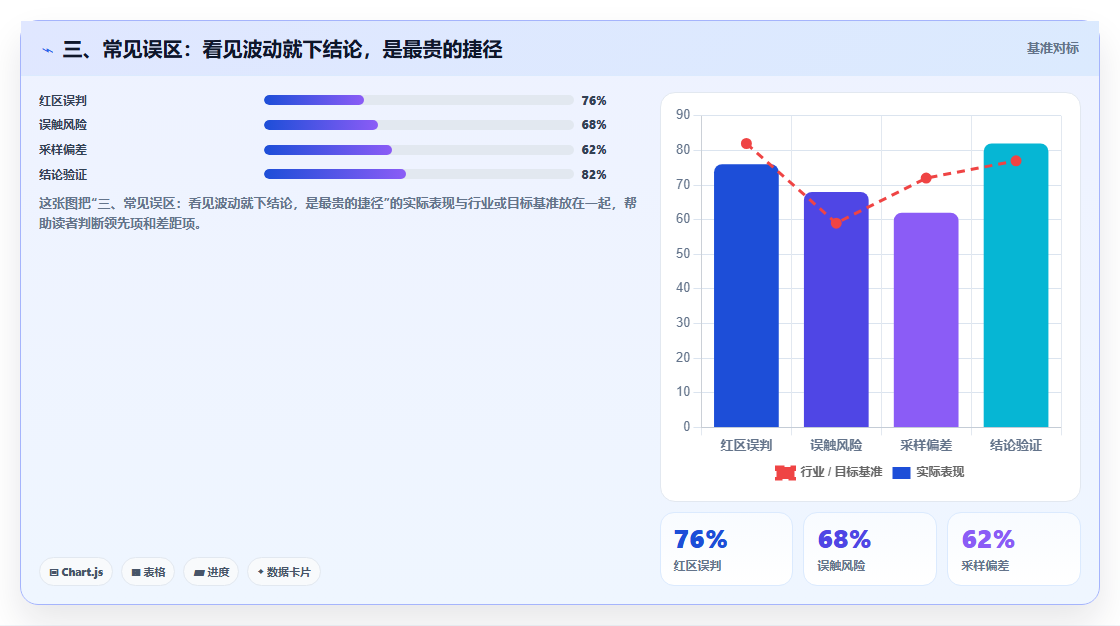Click the 误触风险 x-axis label in the chart
Image resolution: width=1120 pixels, height=626 pixels.
click(836, 446)
